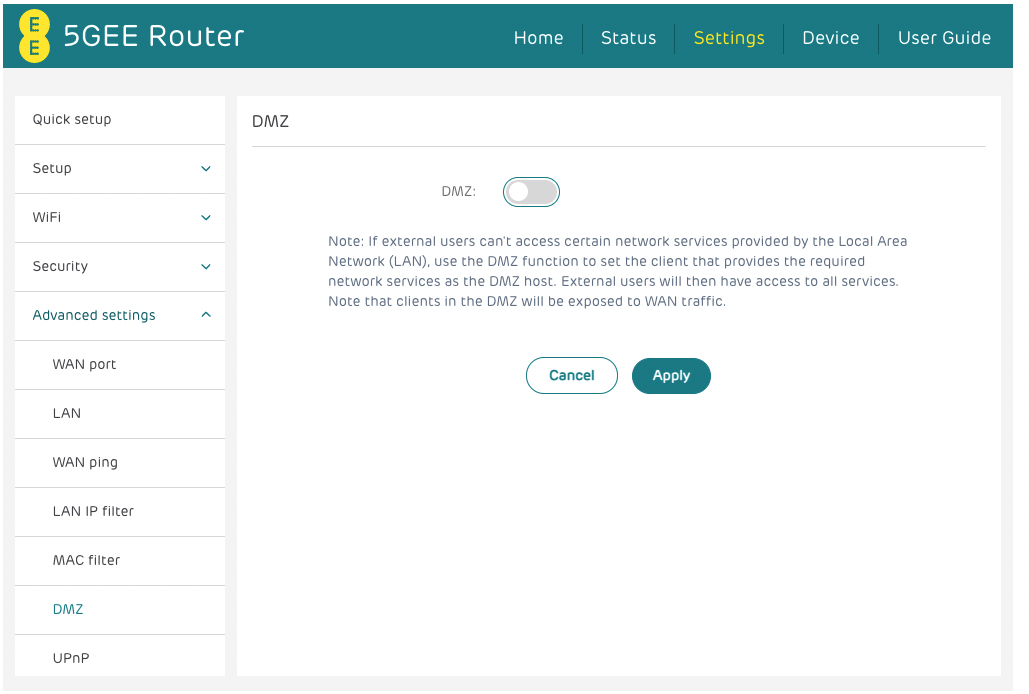1029x694 pixels.
Task: Expand the Setup section chevron
Action: click(206, 169)
